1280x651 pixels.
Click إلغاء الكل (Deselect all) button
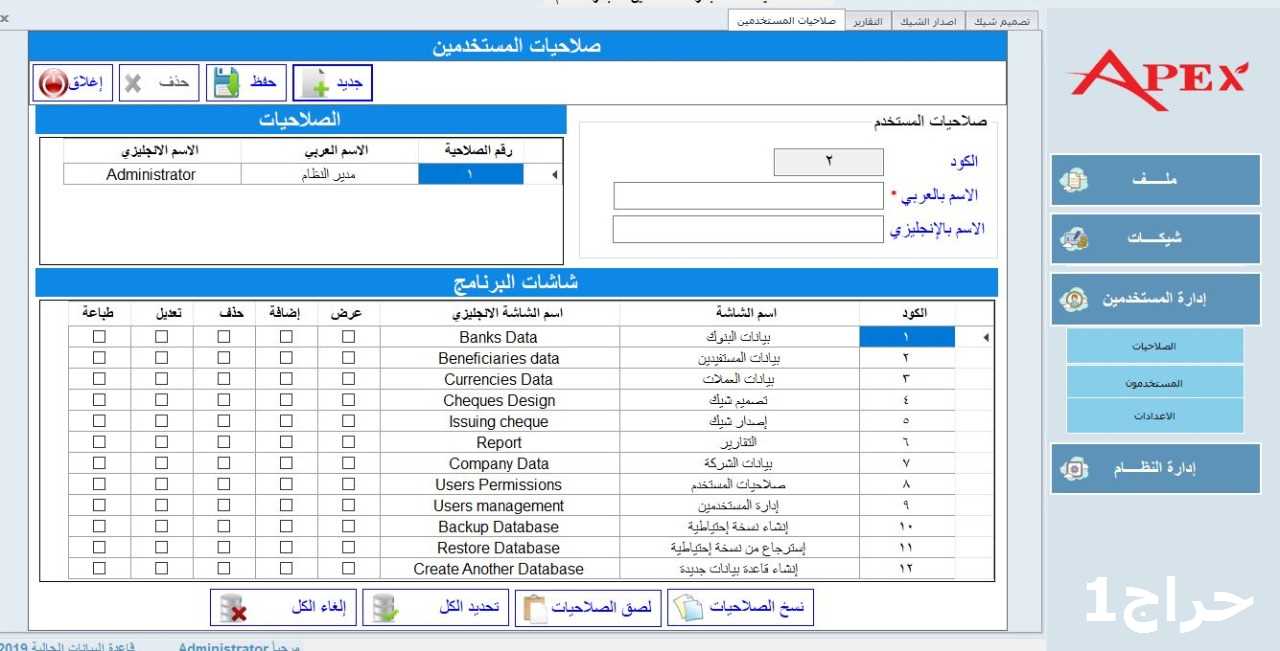click(284, 608)
